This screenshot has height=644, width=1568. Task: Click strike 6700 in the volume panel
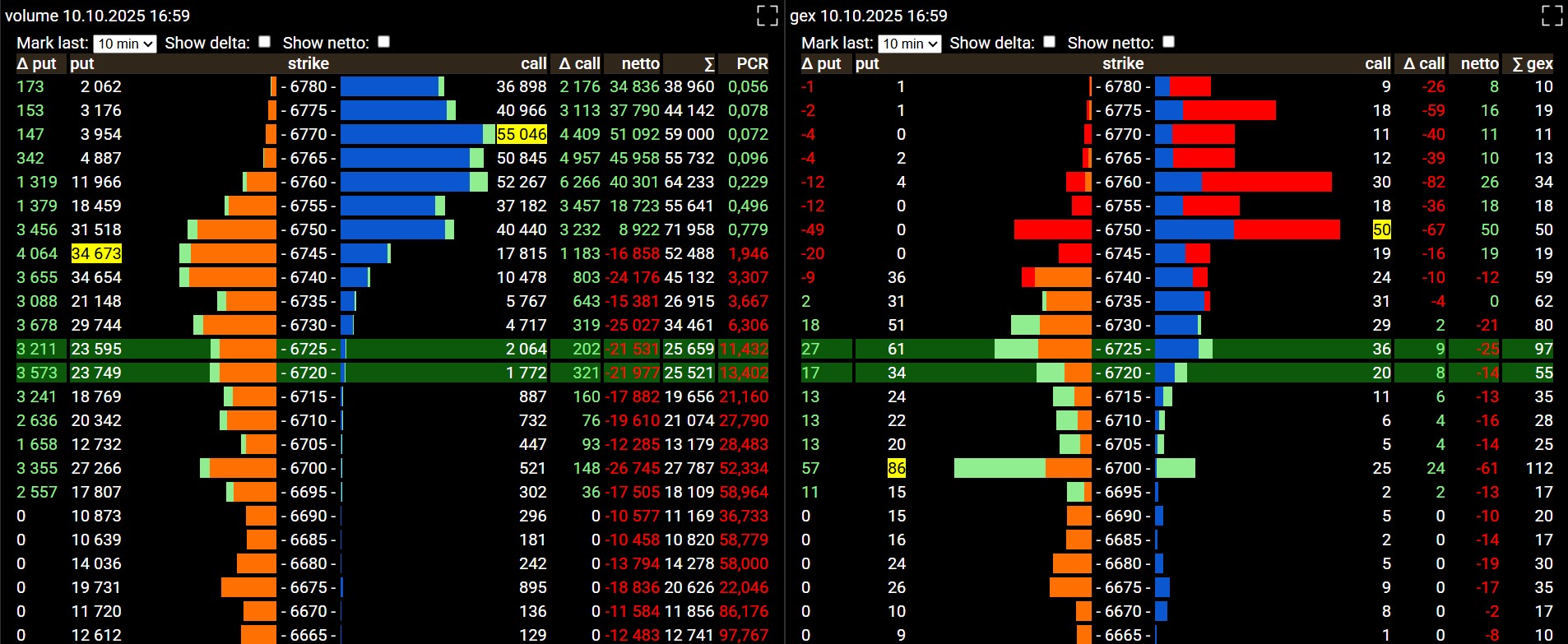[308, 468]
